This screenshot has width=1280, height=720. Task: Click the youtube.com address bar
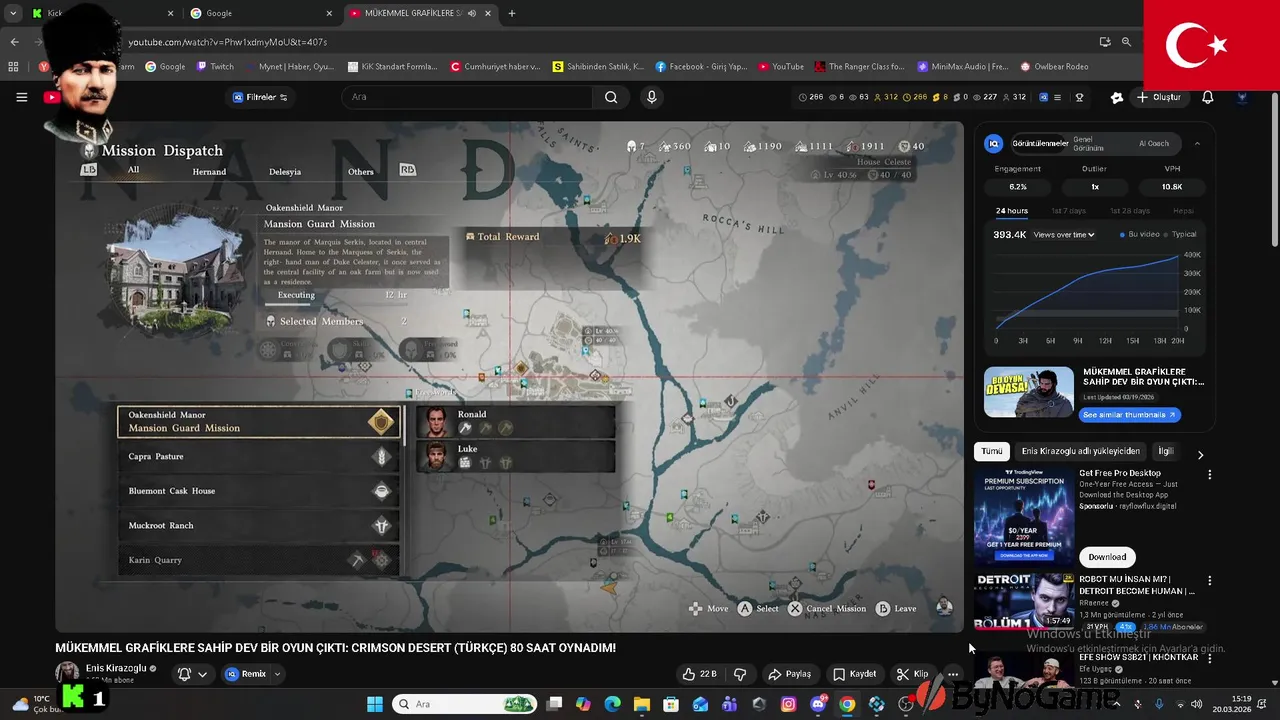[600, 42]
